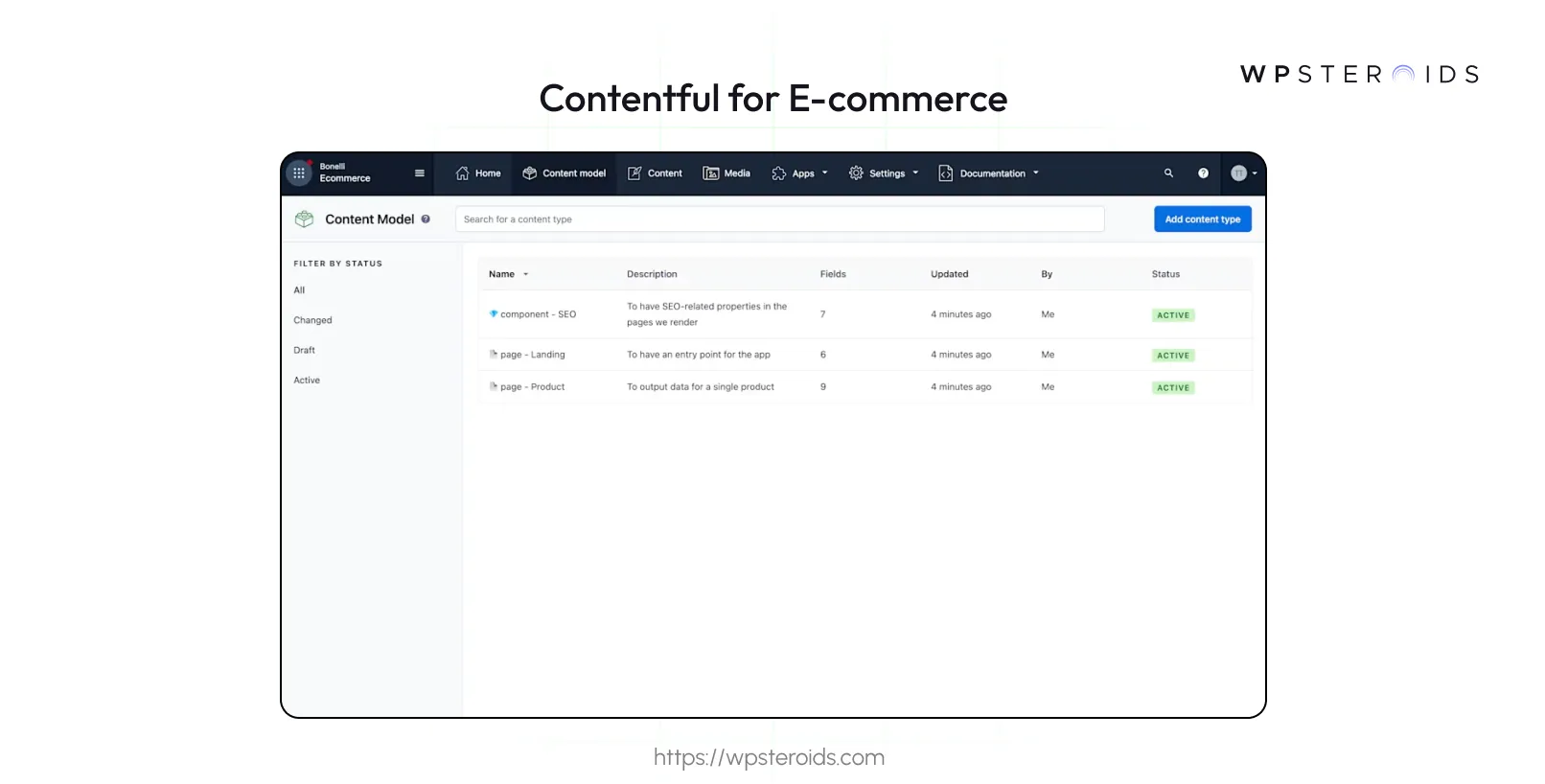Click 'To have an entry point for the app'
The height and width of the screenshot is (784, 1545).
699,355
